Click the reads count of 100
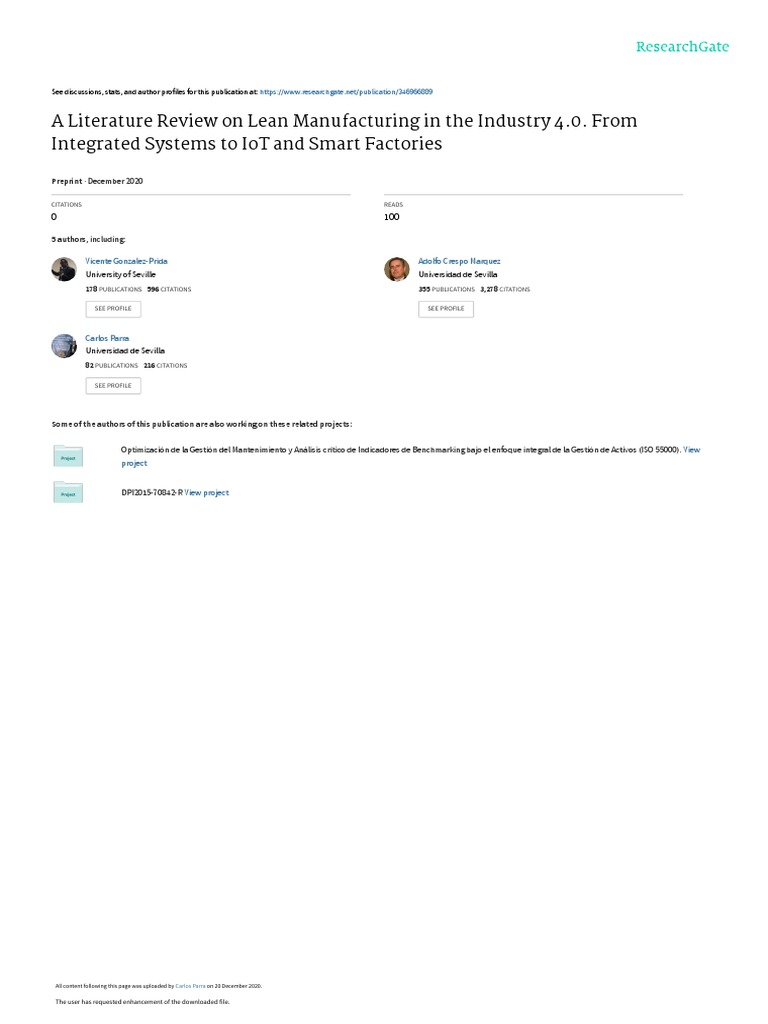 click(x=392, y=217)
